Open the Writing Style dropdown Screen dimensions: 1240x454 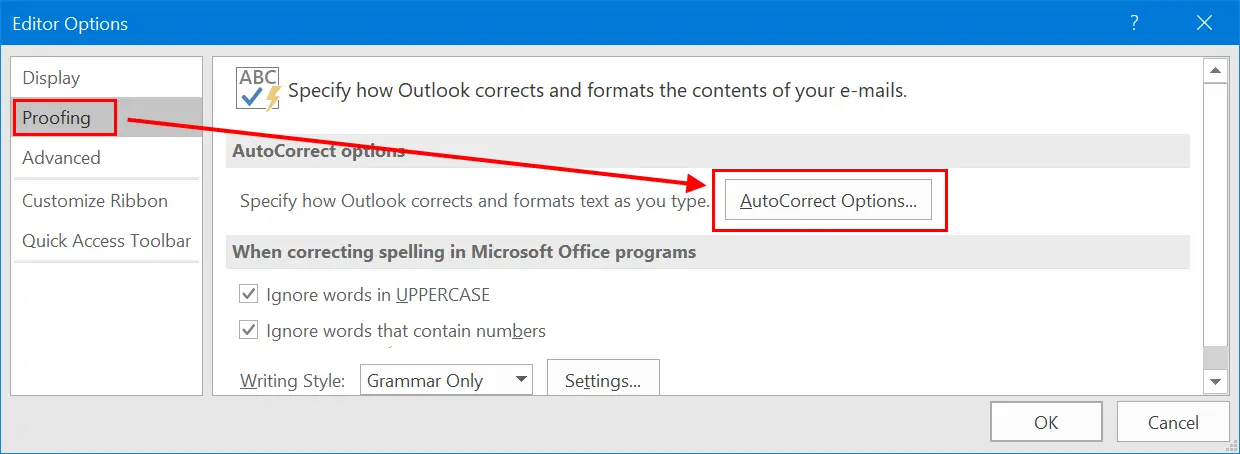pos(446,380)
